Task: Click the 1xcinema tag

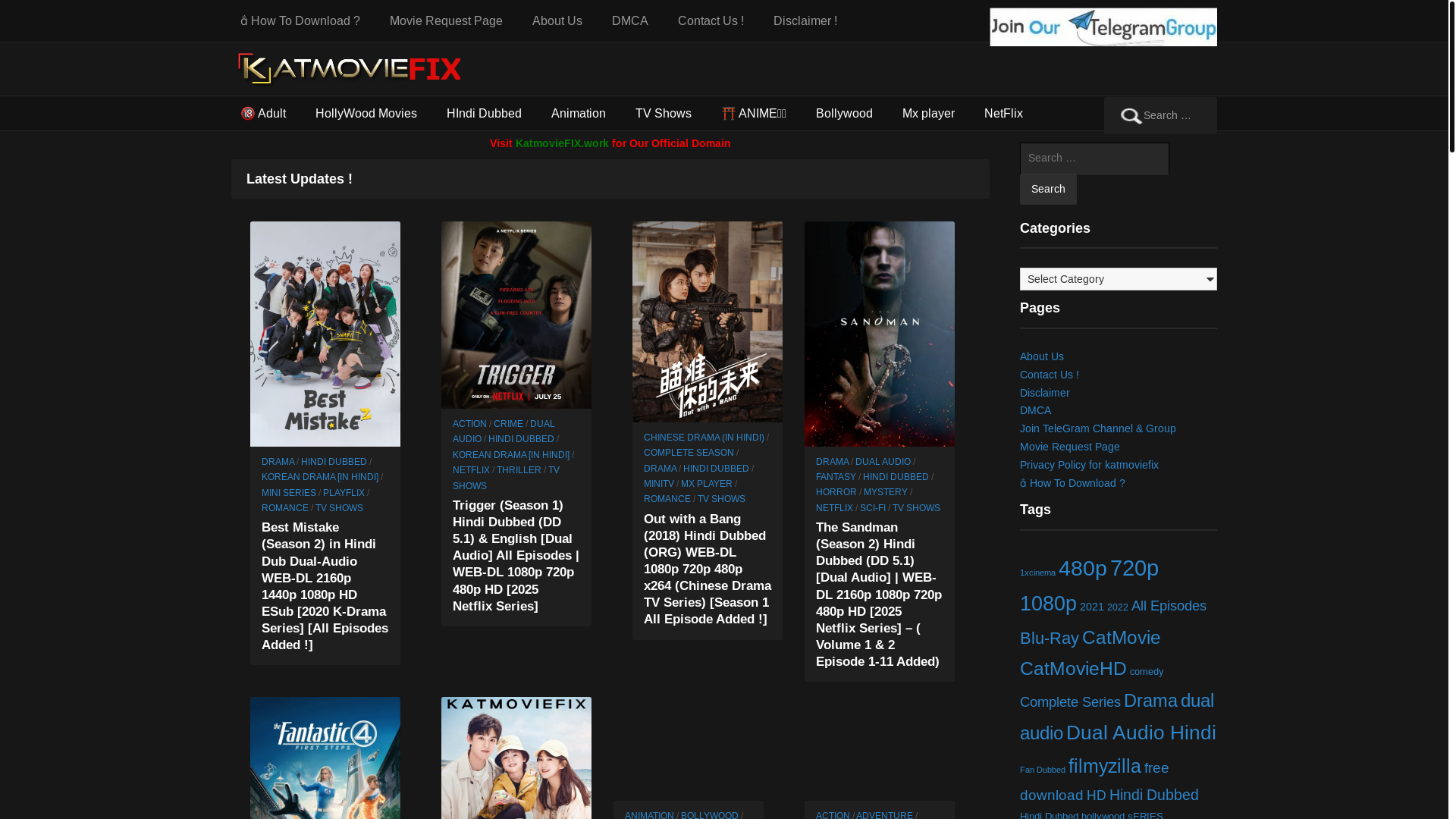Action: pyautogui.click(x=1037, y=573)
